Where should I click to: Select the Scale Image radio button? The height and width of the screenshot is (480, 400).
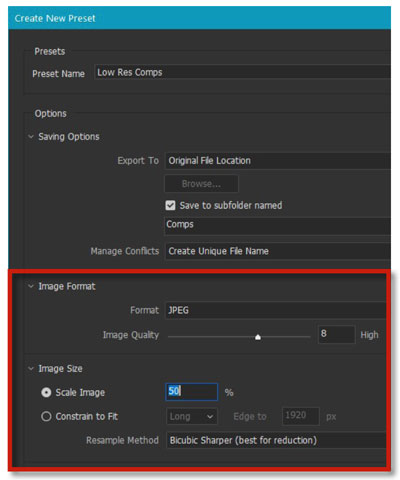pyautogui.click(x=46, y=393)
